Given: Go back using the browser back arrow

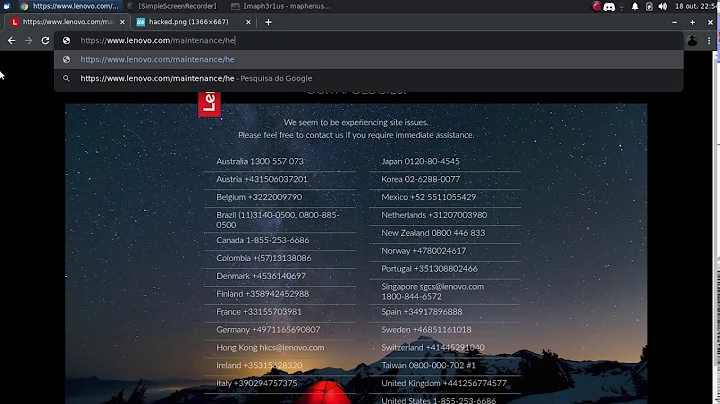Looking at the screenshot, I should [x=11, y=40].
